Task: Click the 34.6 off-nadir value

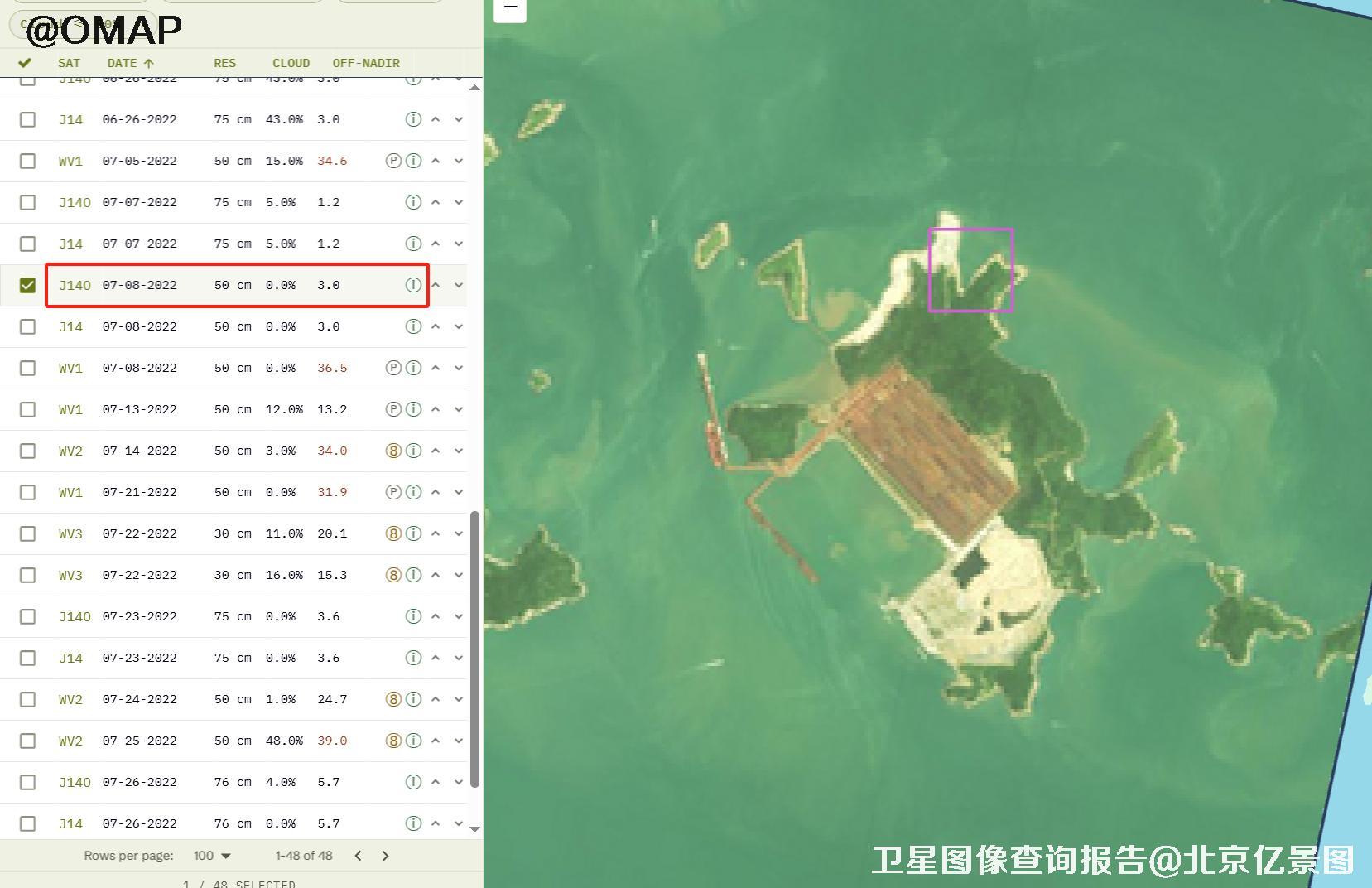Action: point(332,161)
